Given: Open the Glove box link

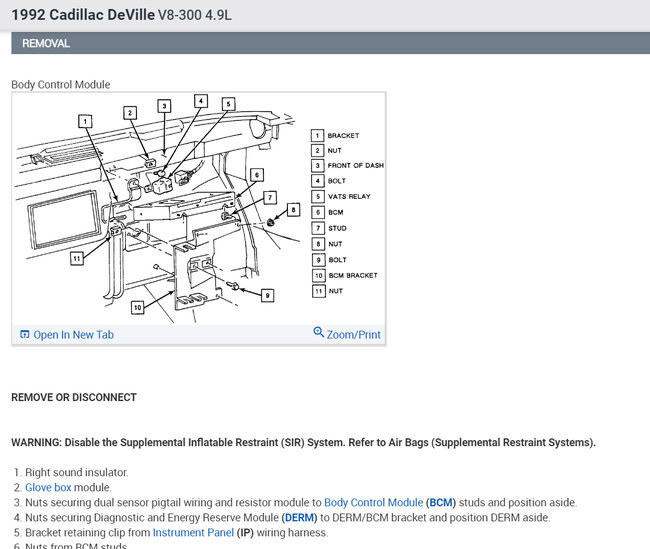Looking at the screenshot, I should point(48,487).
